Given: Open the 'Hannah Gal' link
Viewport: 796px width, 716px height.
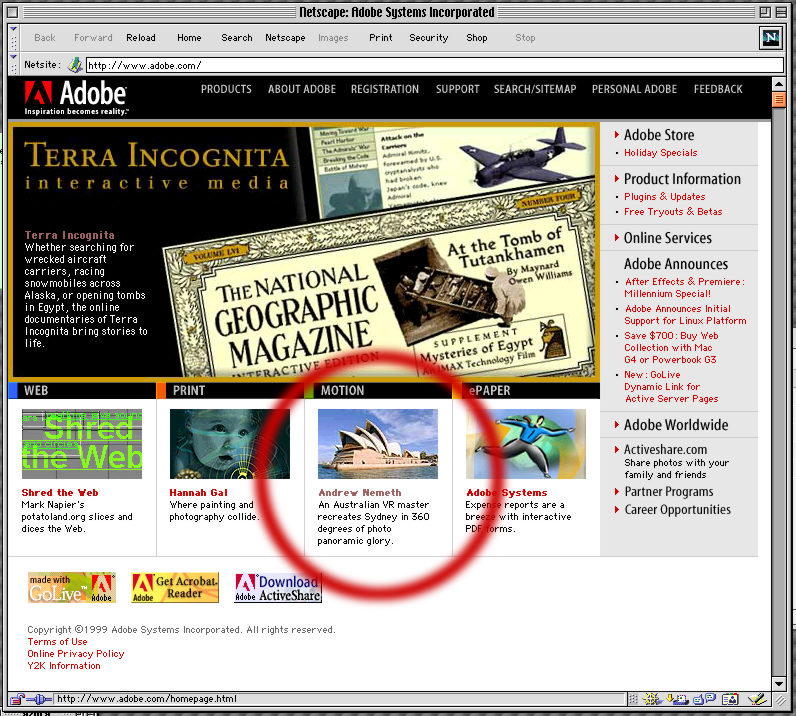Looking at the screenshot, I should click(x=198, y=493).
